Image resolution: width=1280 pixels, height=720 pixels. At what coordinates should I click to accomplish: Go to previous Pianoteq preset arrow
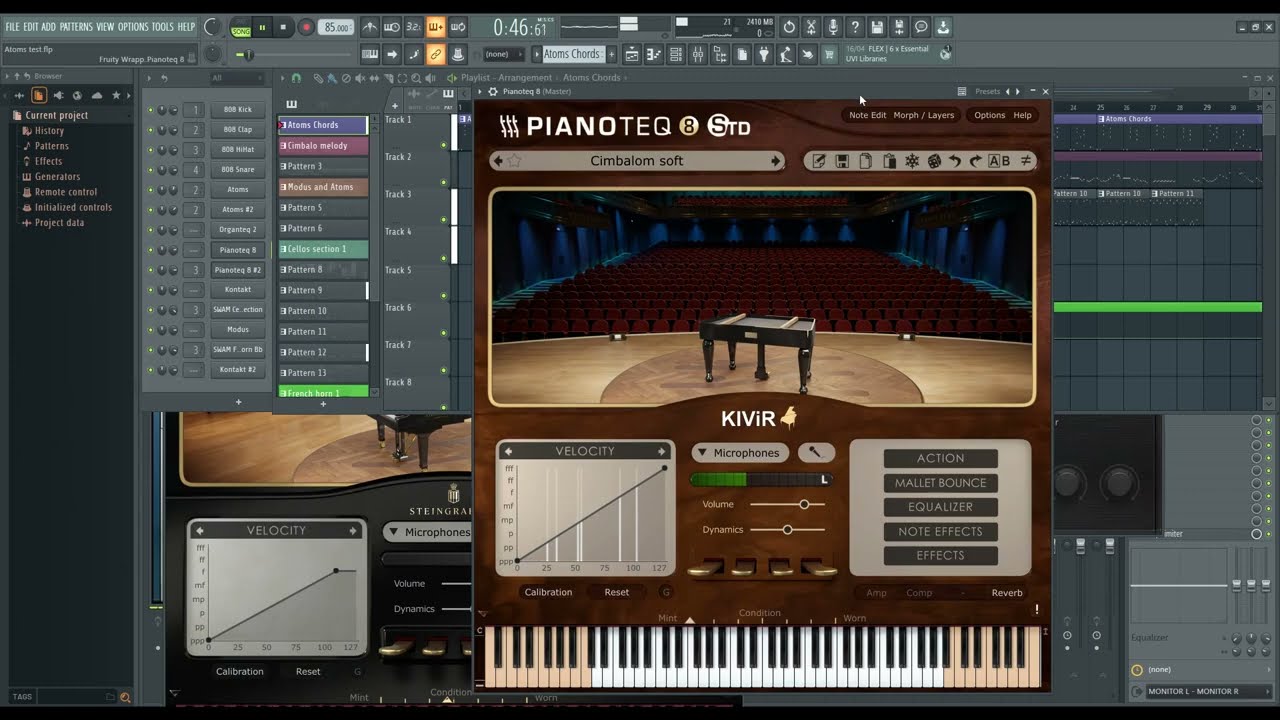pos(497,161)
